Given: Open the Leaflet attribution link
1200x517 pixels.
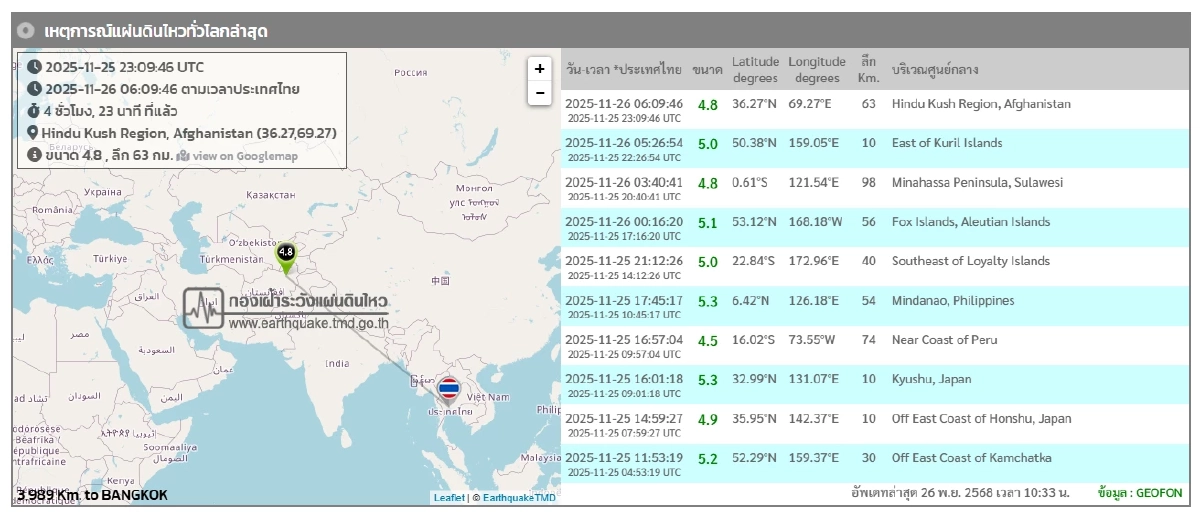Looking at the screenshot, I should pos(449,497).
